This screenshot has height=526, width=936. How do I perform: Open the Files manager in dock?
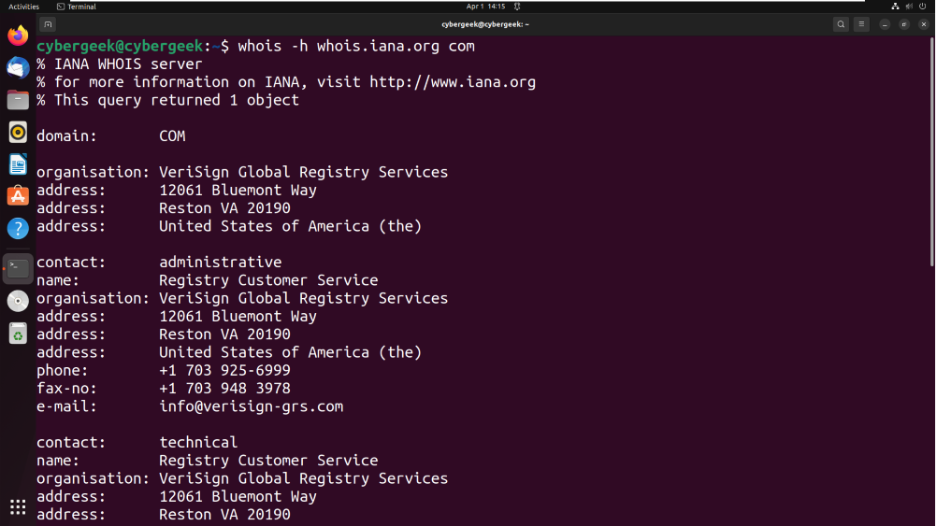pos(18,100)
